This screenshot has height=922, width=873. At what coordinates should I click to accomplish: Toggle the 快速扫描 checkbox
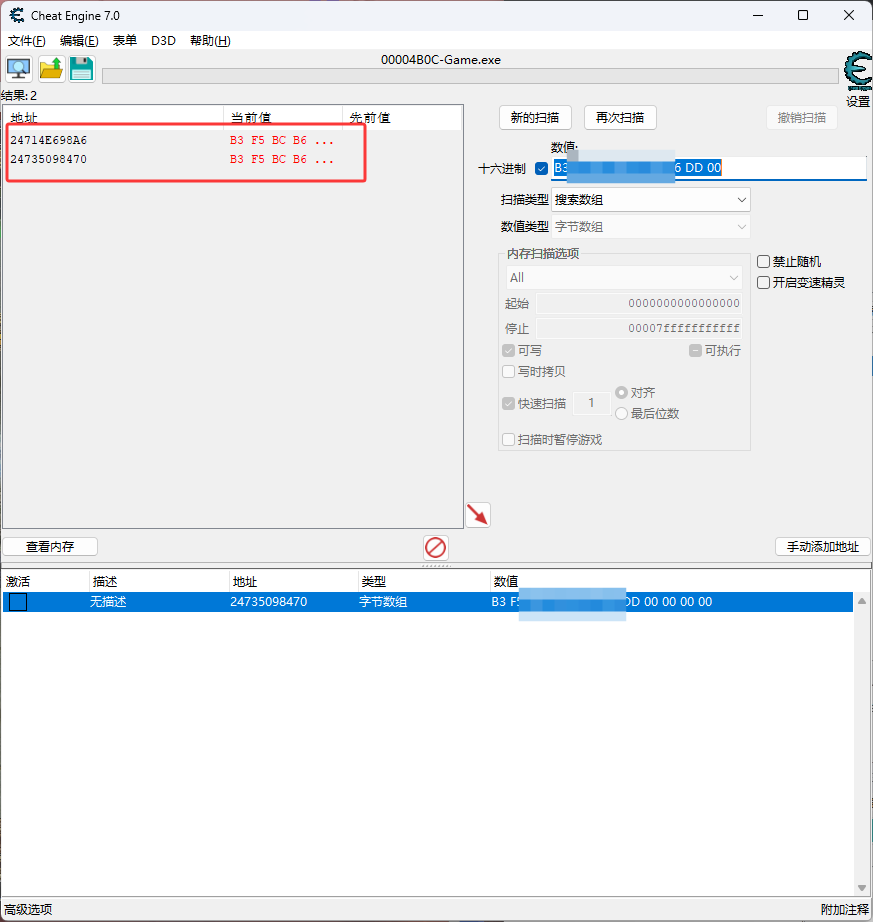(509, 404)
